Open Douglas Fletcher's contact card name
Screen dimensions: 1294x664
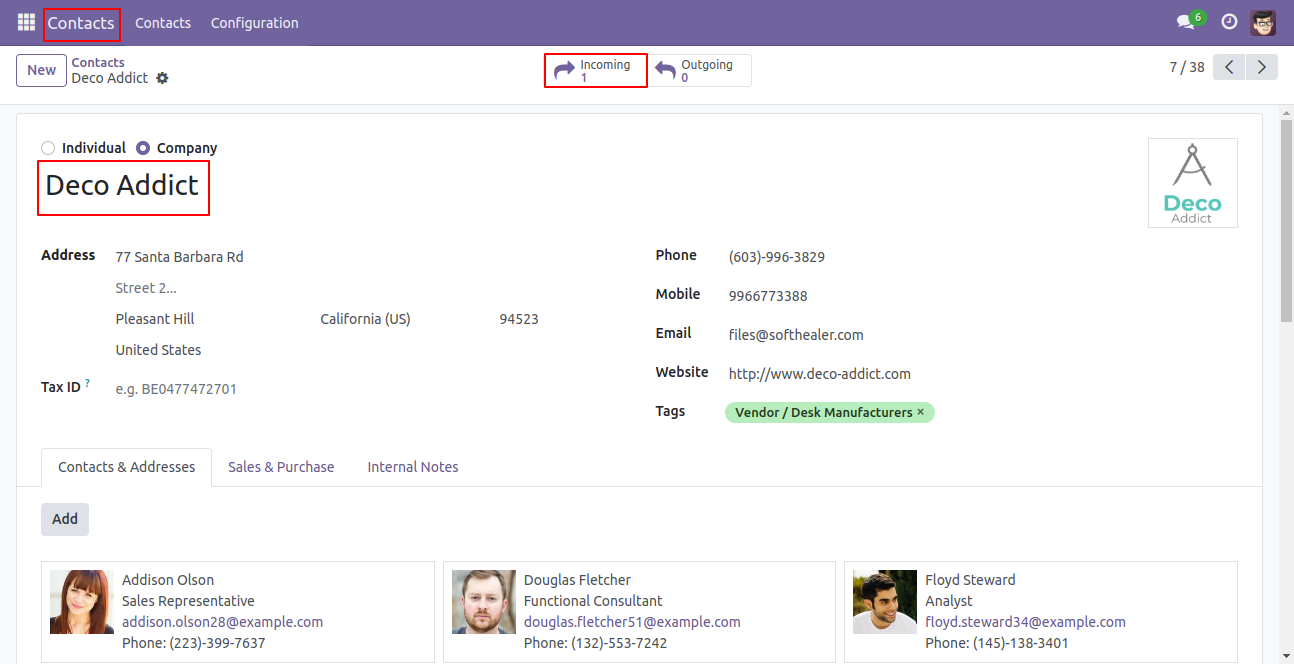[x=578, y=580]
